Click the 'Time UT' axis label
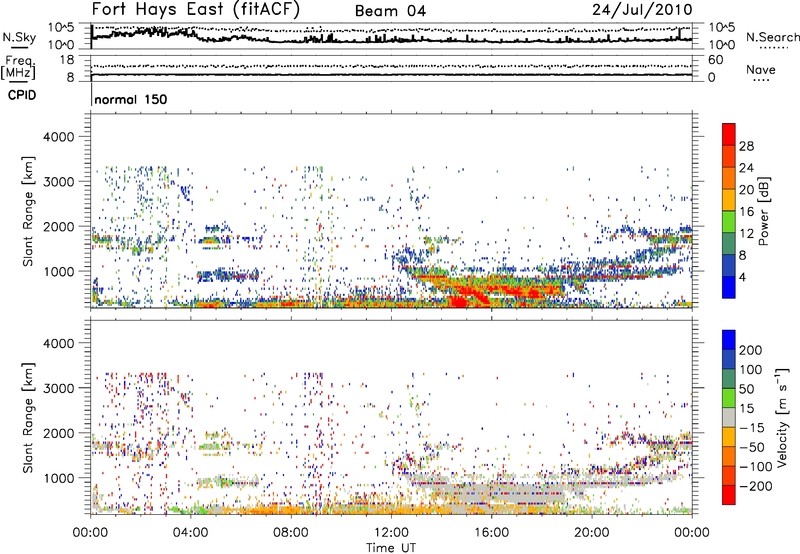The image size is (800, 554). [x=391, y=548]
